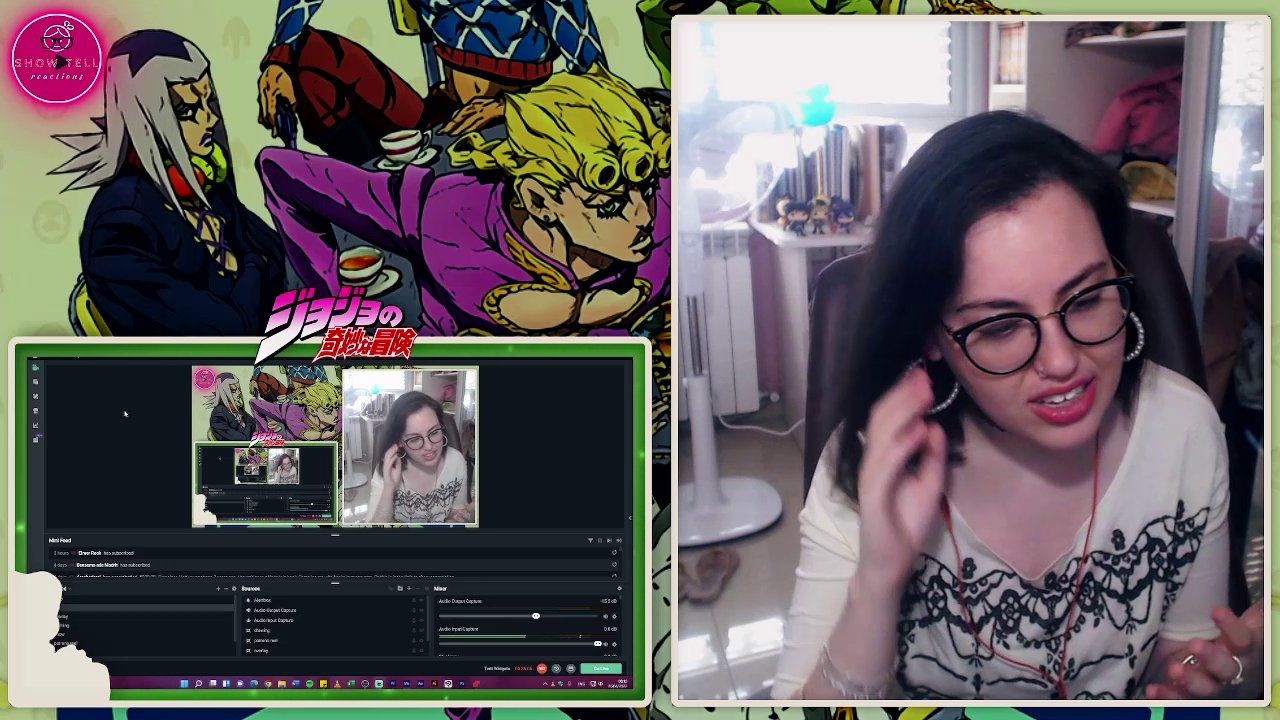Click the Mini Feed filter funnel icon
1280x720 pixels.
[590, 540]
